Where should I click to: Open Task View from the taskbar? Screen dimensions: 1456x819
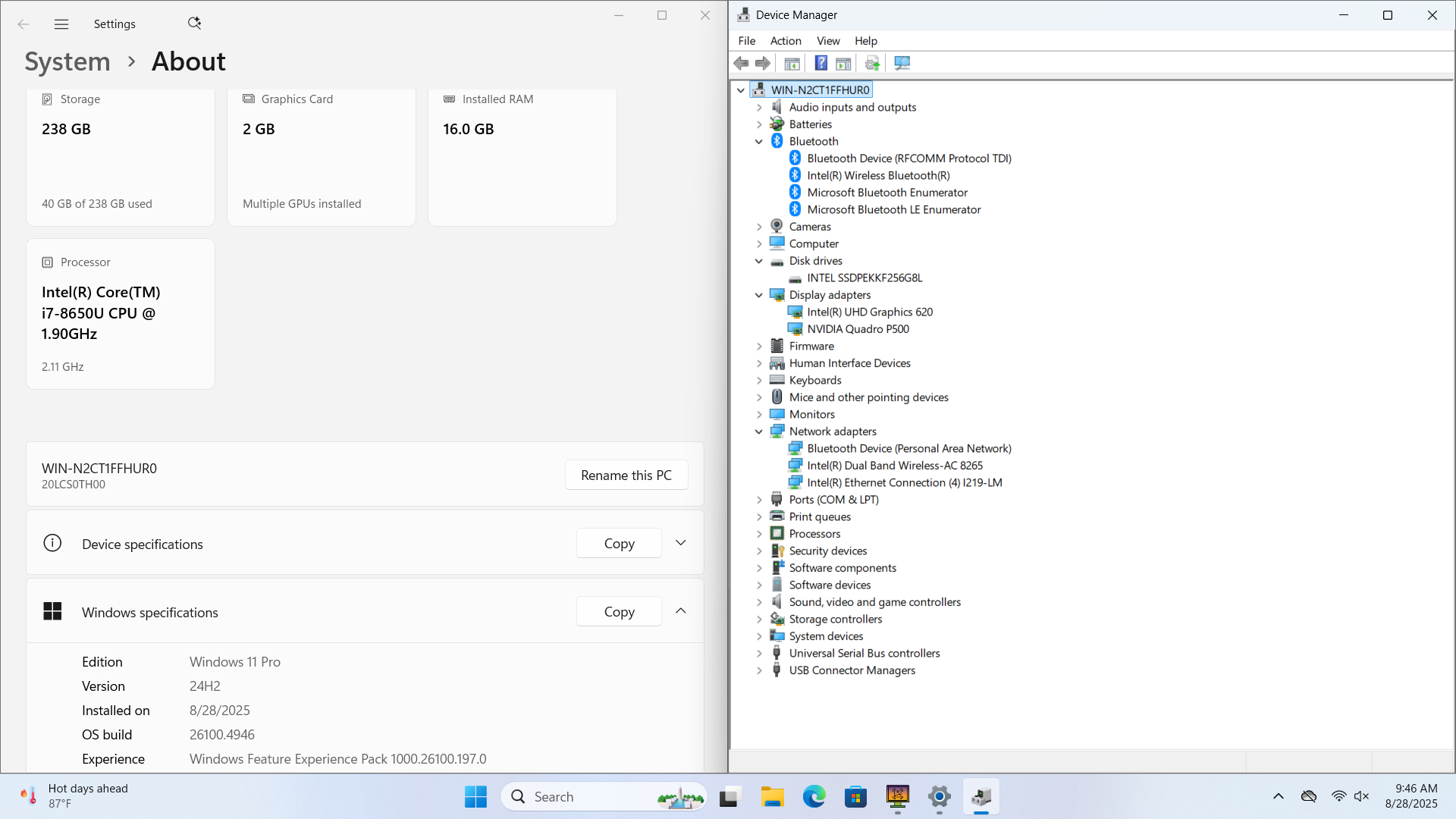point(729,796)
